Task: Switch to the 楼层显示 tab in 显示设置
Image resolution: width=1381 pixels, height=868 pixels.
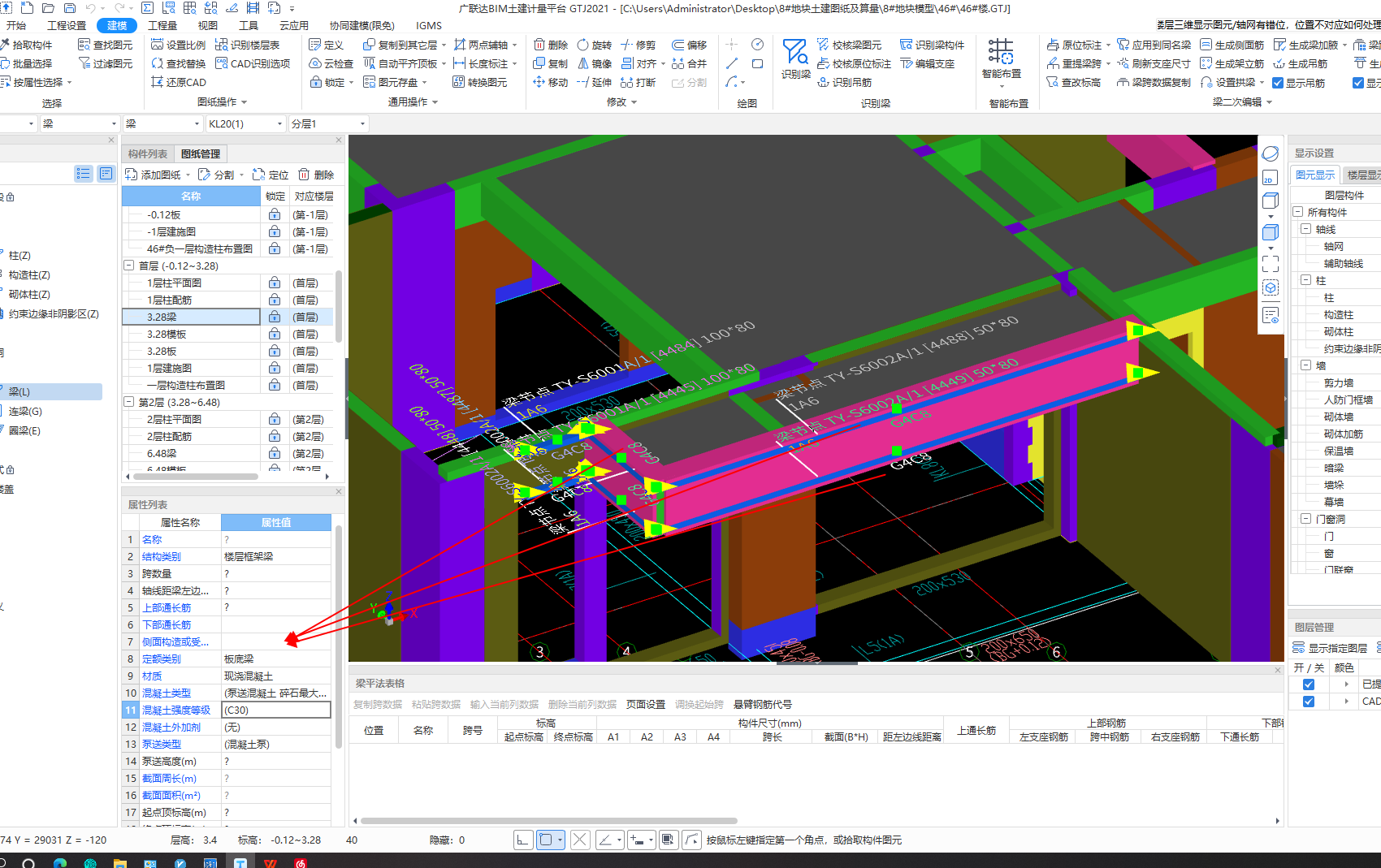Action: click(1362, 175)
